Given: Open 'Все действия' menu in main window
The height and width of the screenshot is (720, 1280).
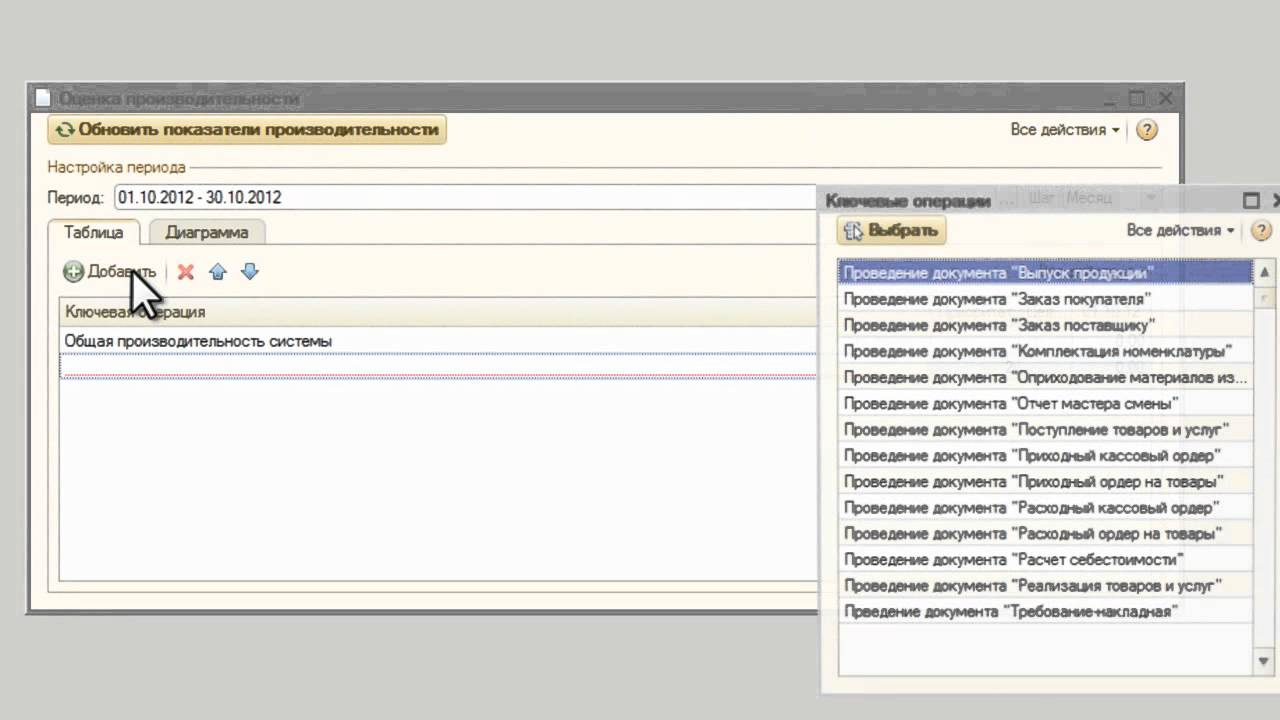Looking at the screenshot, I should (1065, 130).
